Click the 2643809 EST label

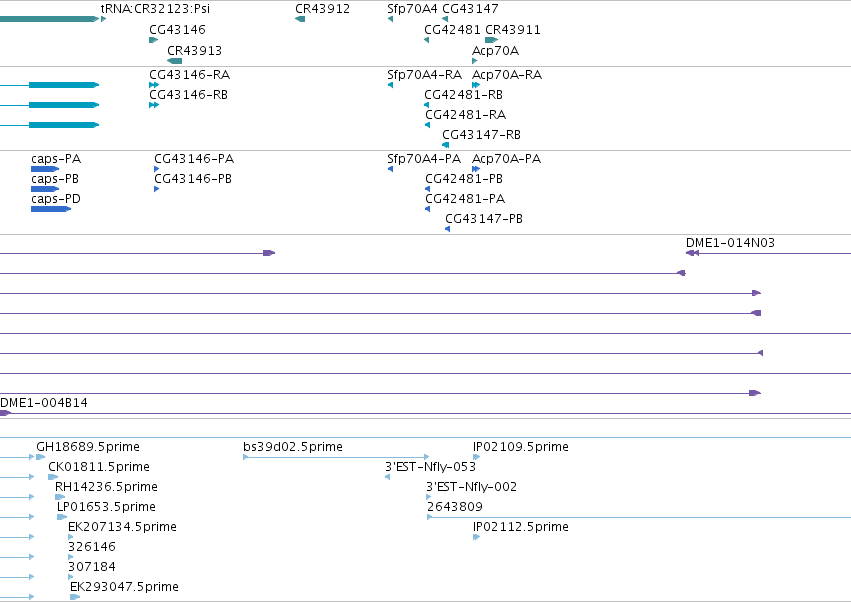pos(455,507)
